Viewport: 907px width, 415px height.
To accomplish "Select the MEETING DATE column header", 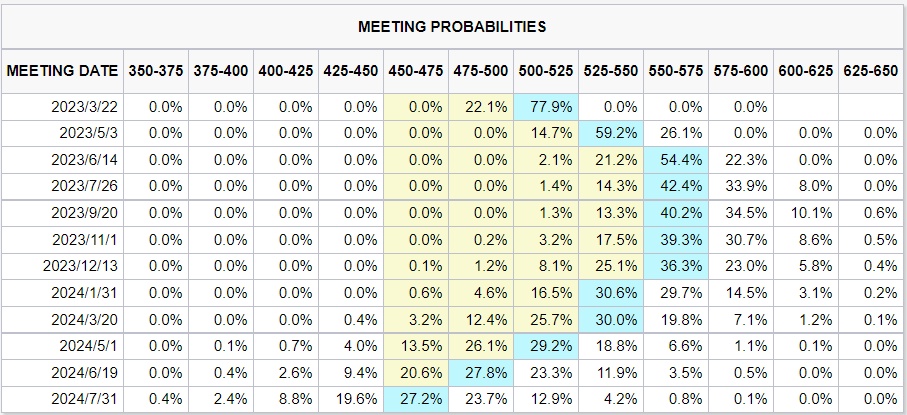I will point(61,71).
